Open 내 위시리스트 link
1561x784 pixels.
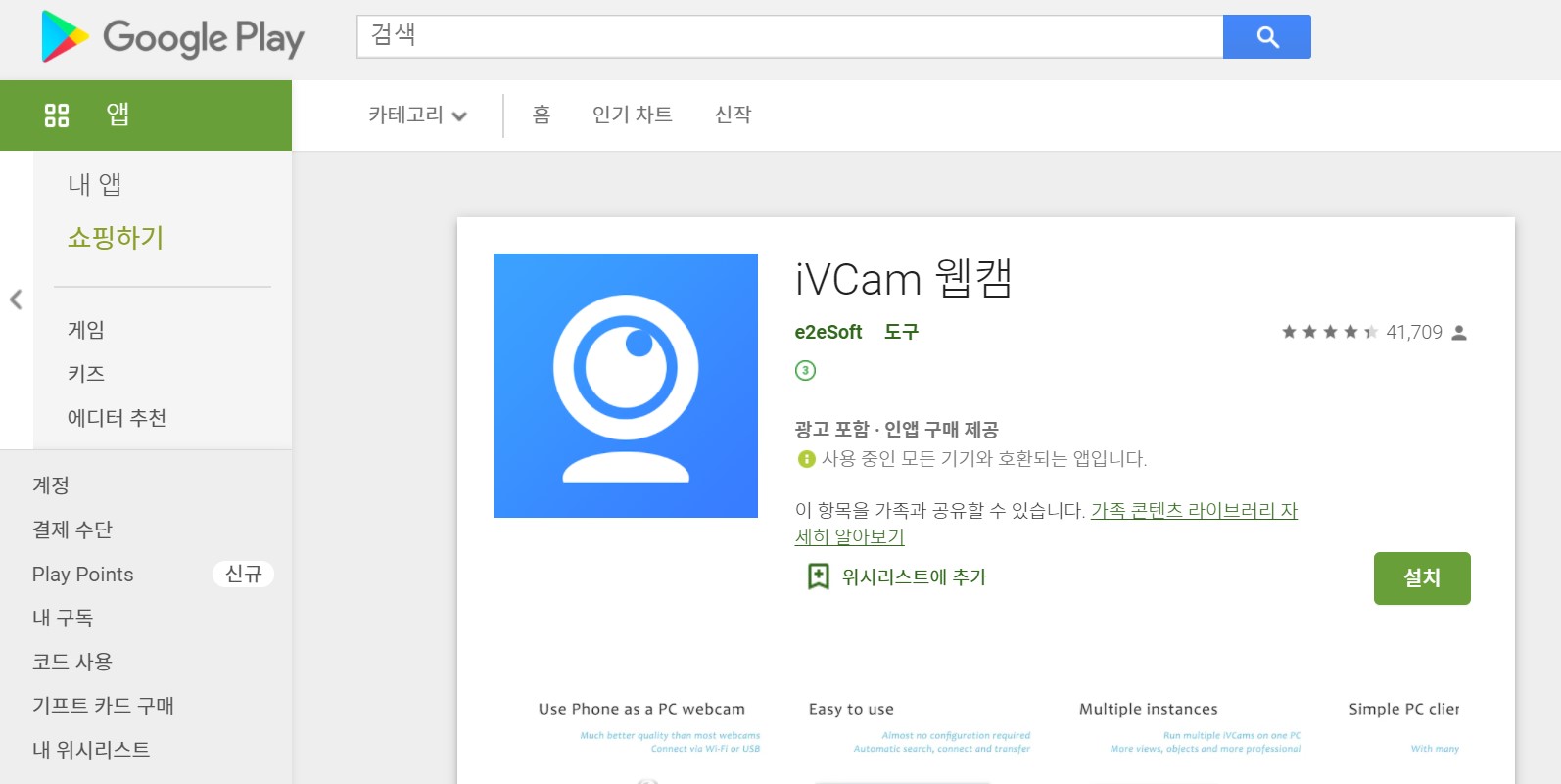point(91,750)
